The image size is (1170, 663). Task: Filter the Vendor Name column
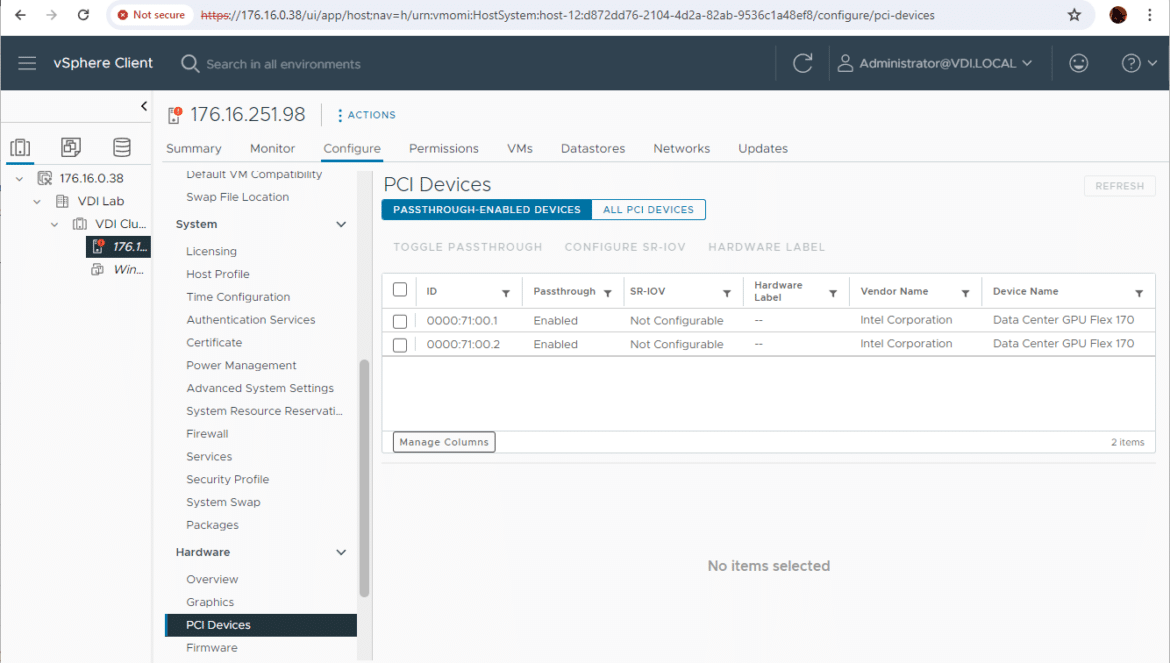[x=966, y=293]
